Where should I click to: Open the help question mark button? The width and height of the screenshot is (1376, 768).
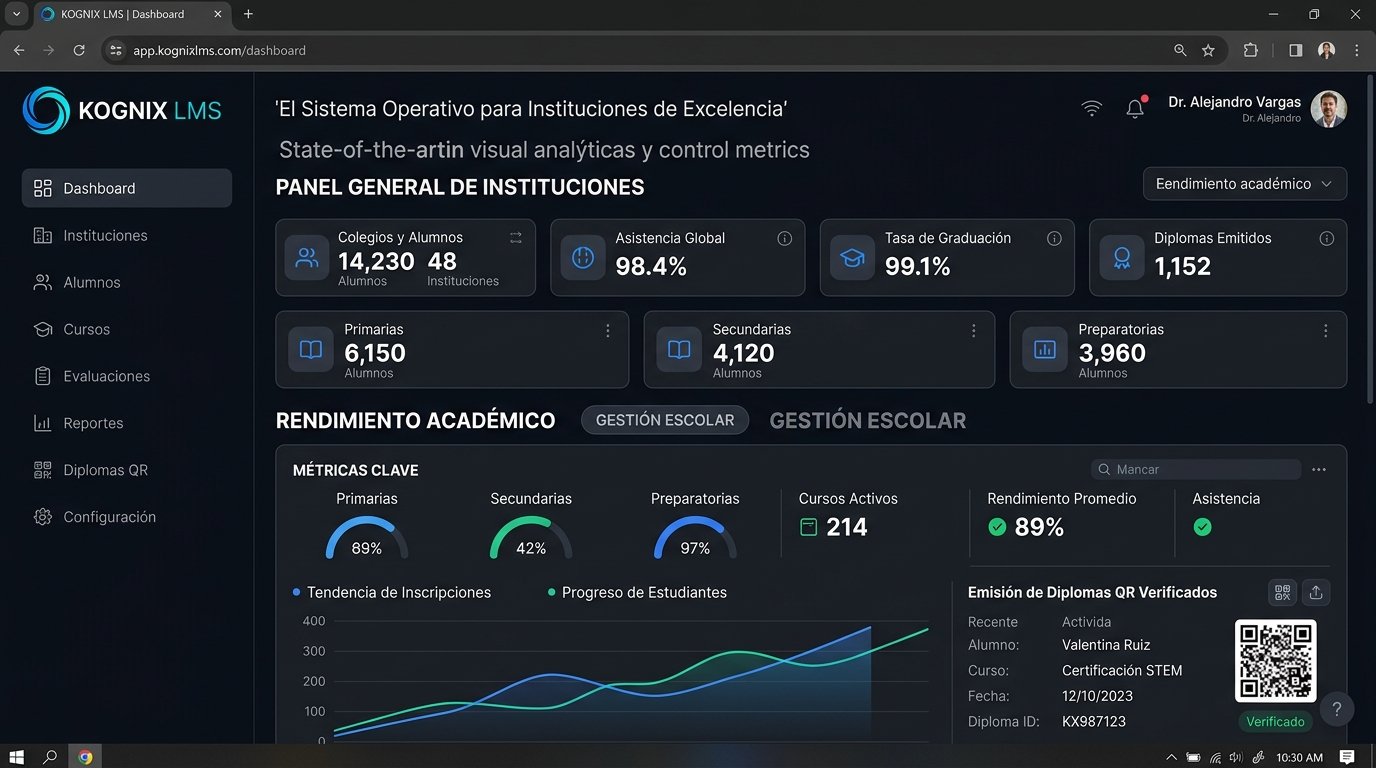pyautogui.click(x=1337, y=709)
